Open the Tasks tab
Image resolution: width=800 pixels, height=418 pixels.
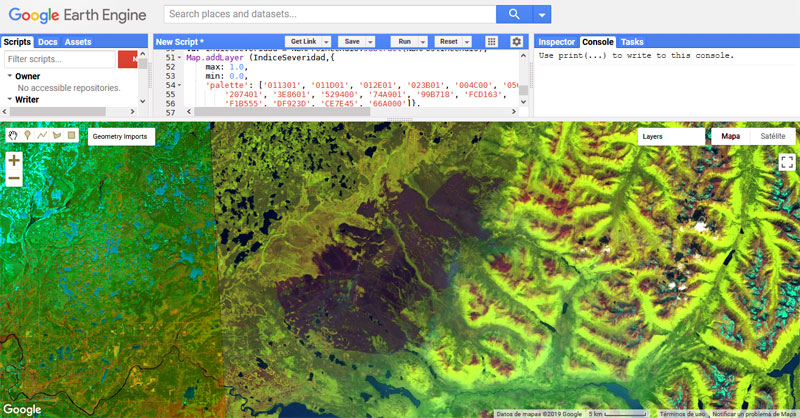632,42
